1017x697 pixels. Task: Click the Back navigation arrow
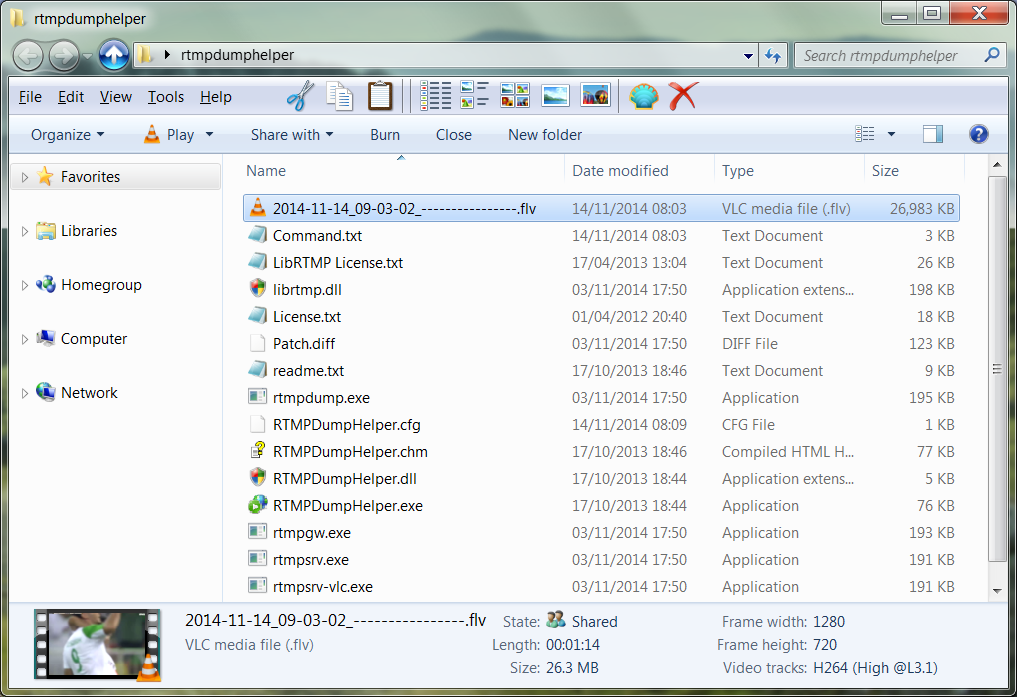(28, 56)
